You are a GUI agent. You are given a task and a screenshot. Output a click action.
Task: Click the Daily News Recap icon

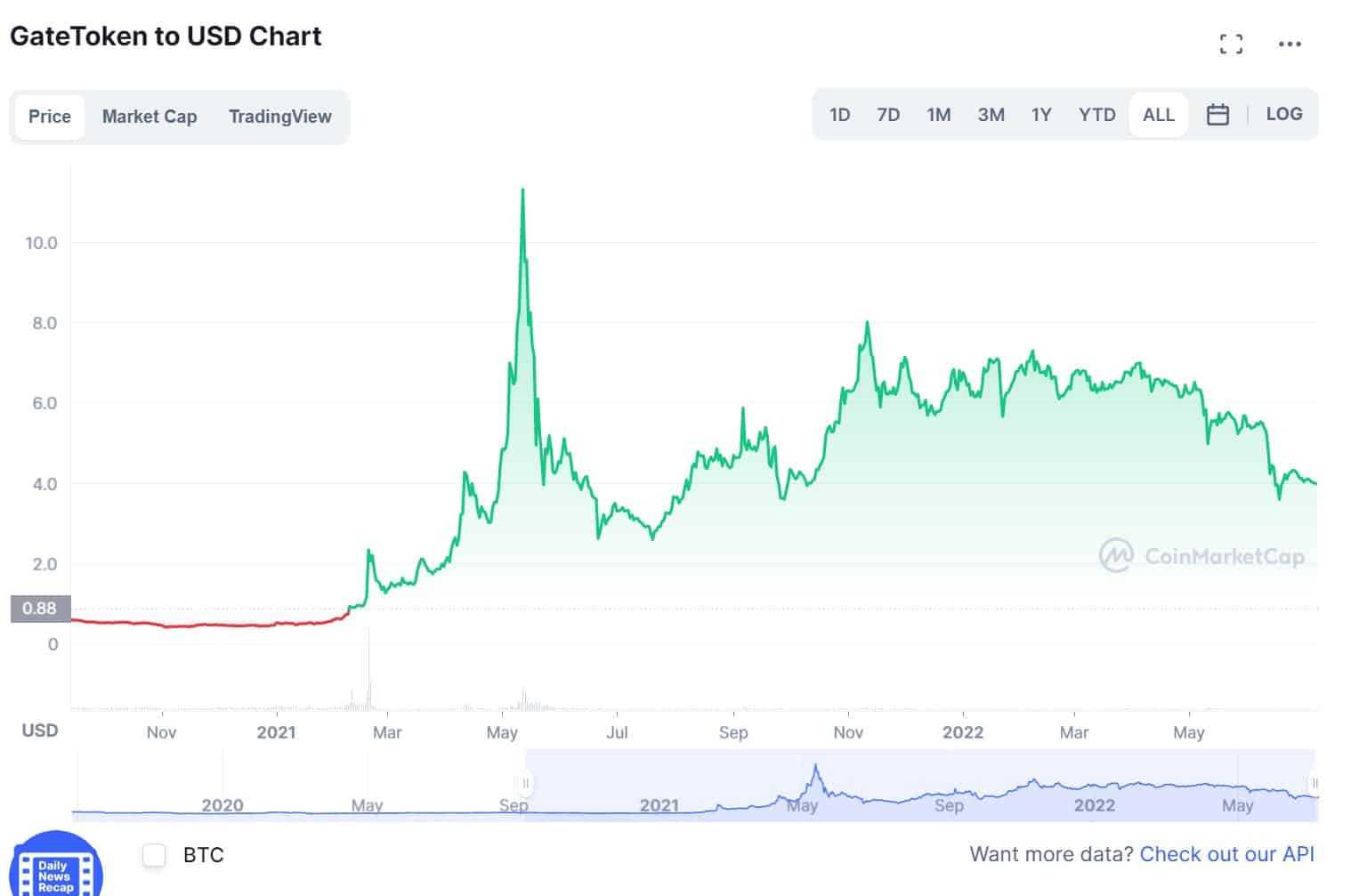tap(55, 869)
